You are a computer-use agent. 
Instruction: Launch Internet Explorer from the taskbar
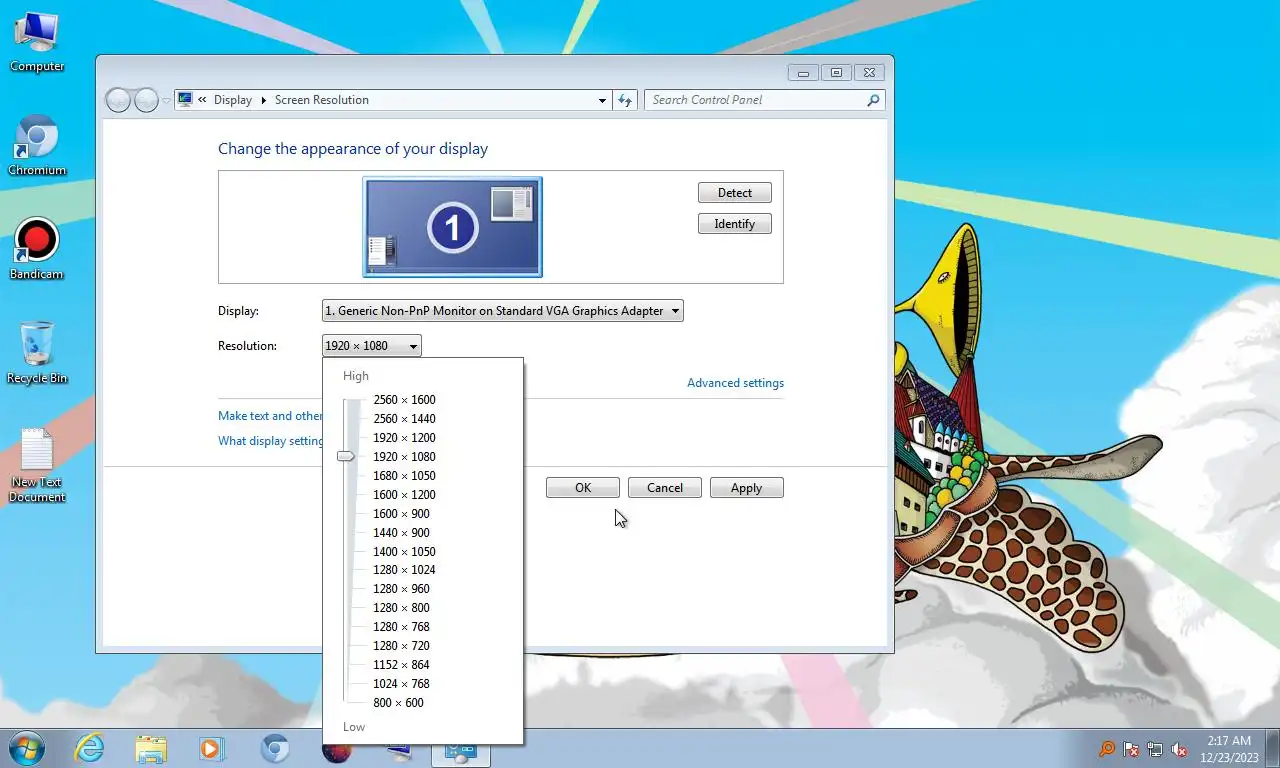point(89,748)
